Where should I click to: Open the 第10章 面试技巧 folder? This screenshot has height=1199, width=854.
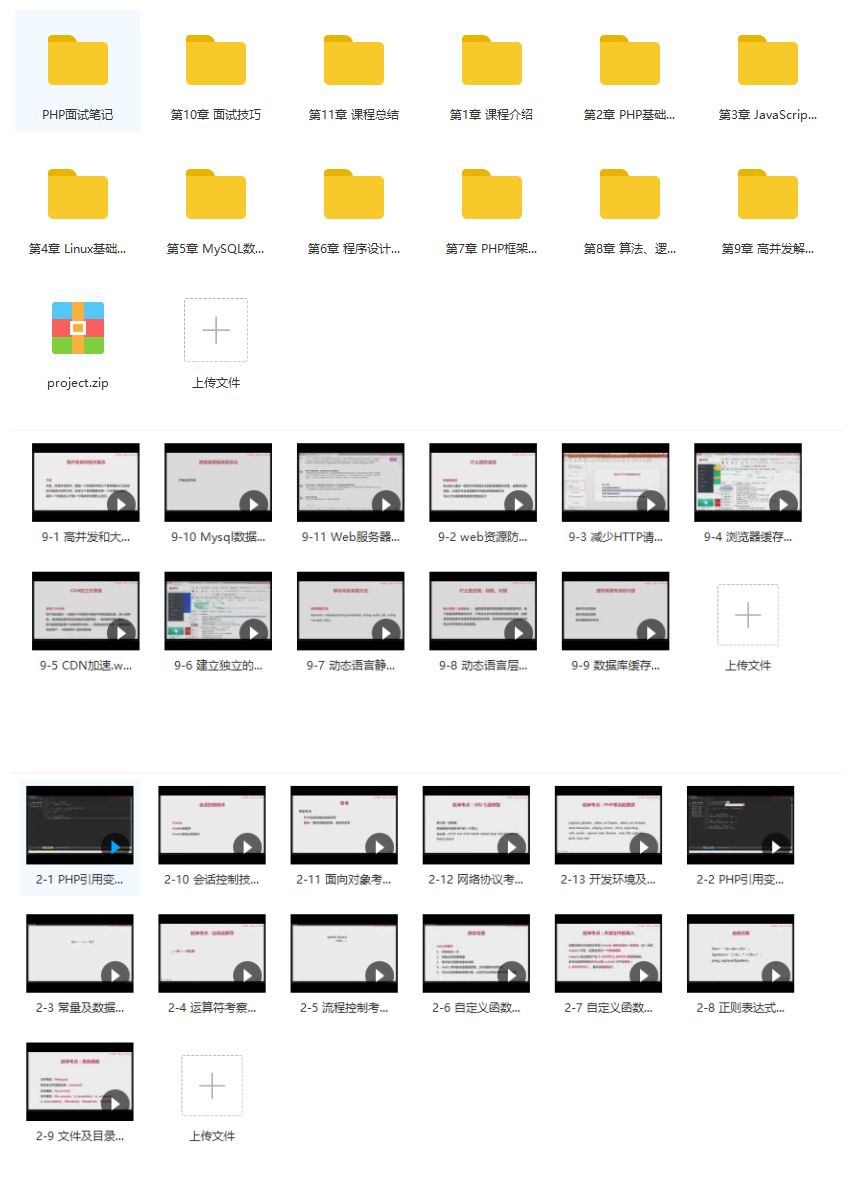[x=216, y=60]
